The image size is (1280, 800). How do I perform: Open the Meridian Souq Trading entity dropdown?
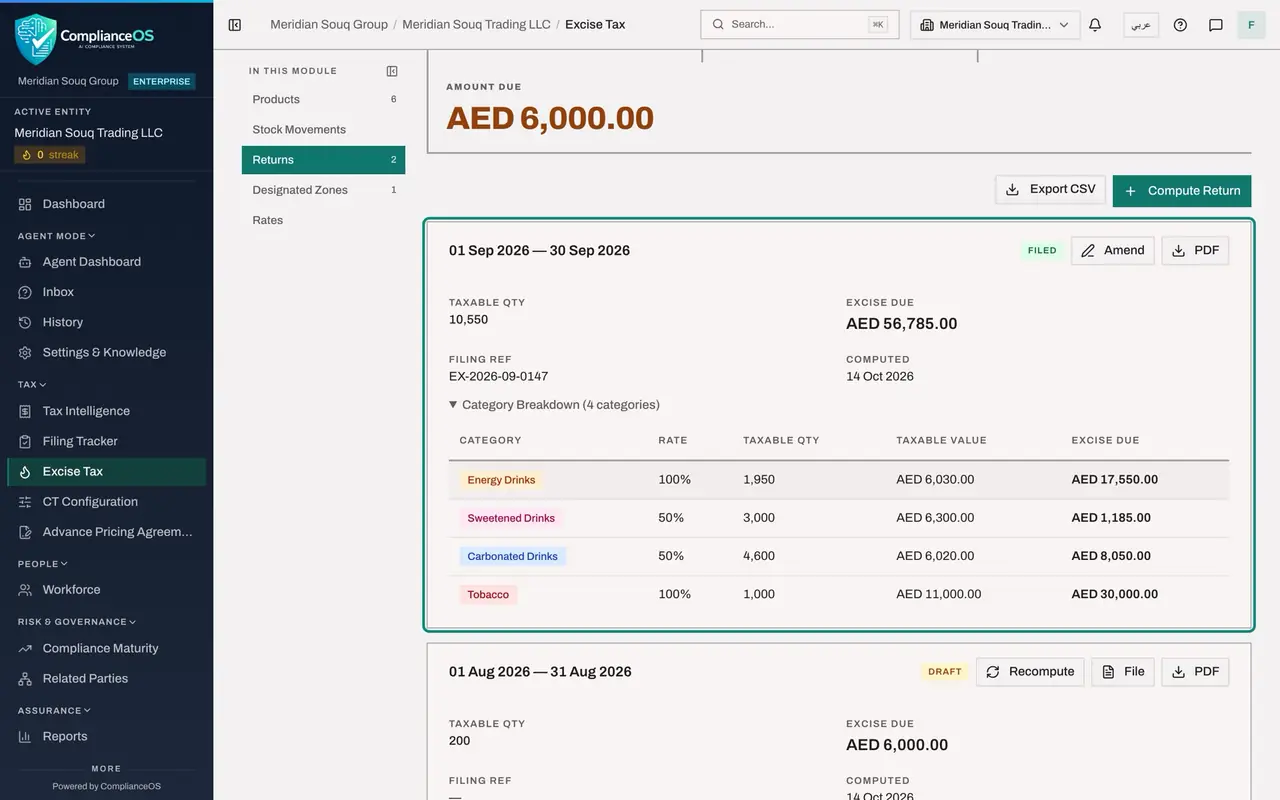point(995,25)
